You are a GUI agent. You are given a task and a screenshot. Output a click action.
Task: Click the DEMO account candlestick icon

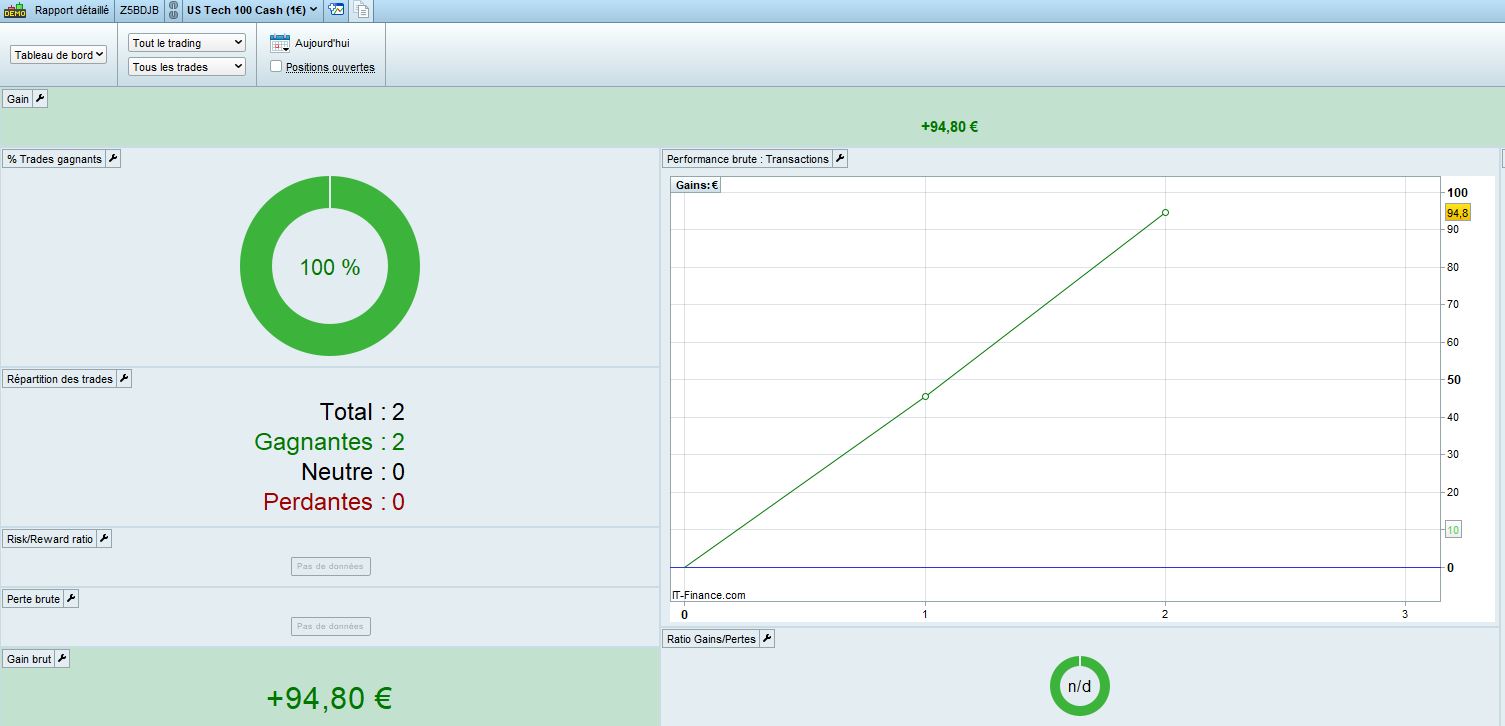point(15,10)
